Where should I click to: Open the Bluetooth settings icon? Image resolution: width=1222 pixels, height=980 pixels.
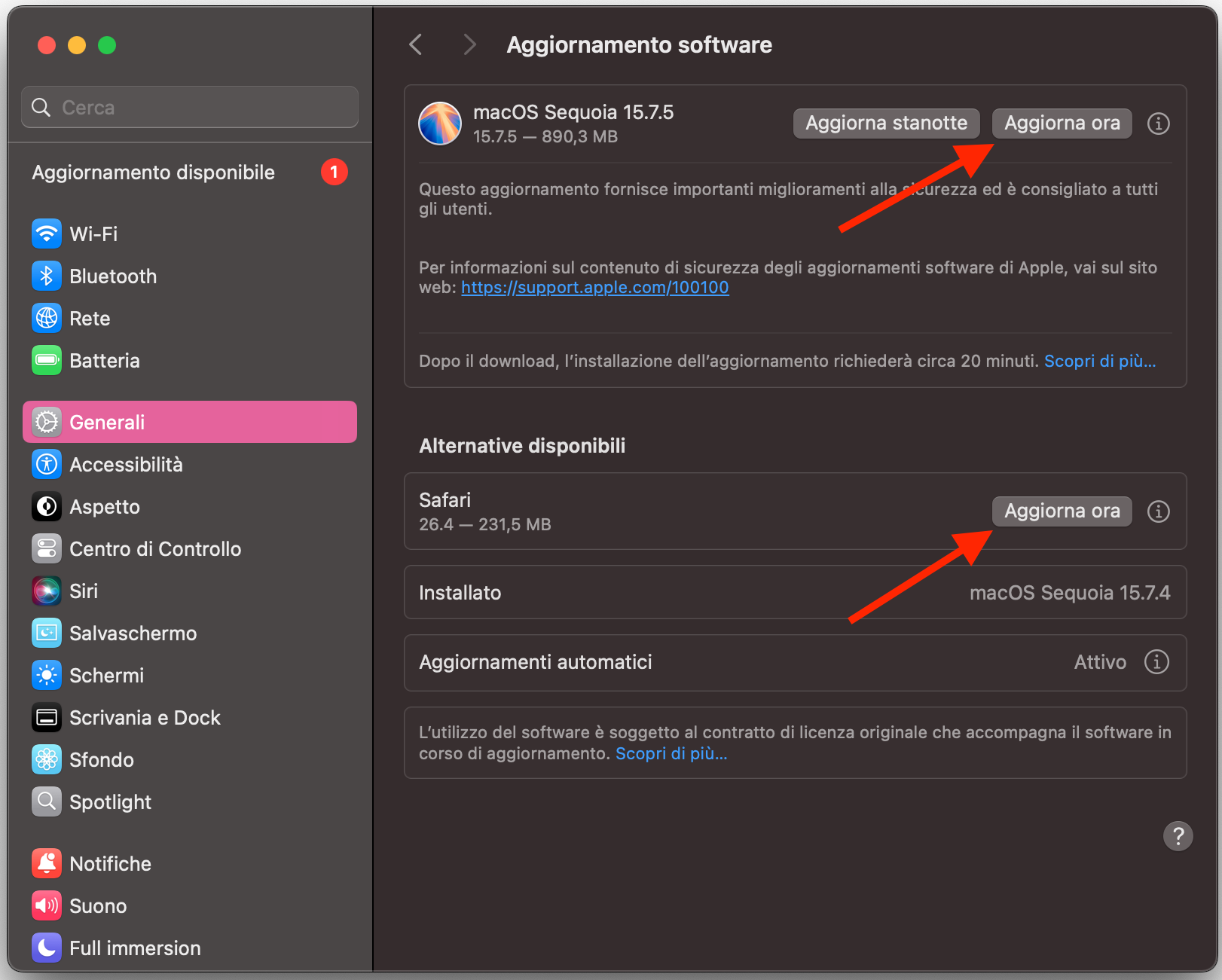coord(46,276)
